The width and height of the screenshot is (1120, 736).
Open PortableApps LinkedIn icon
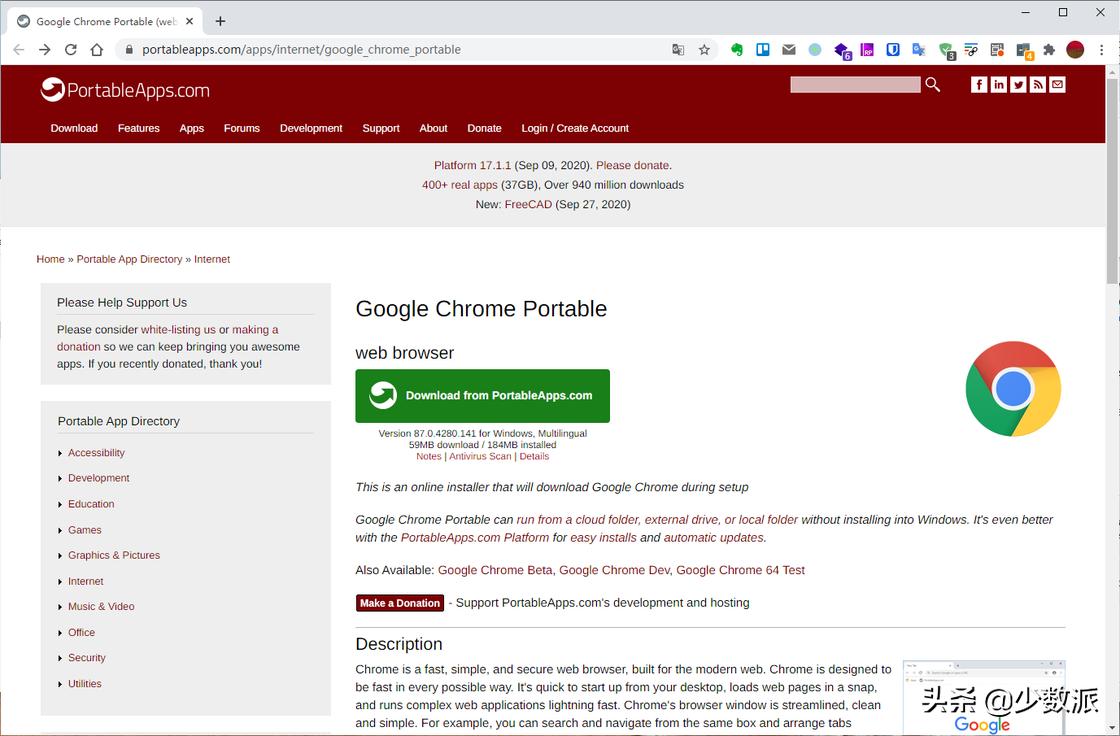pos(999,84)
